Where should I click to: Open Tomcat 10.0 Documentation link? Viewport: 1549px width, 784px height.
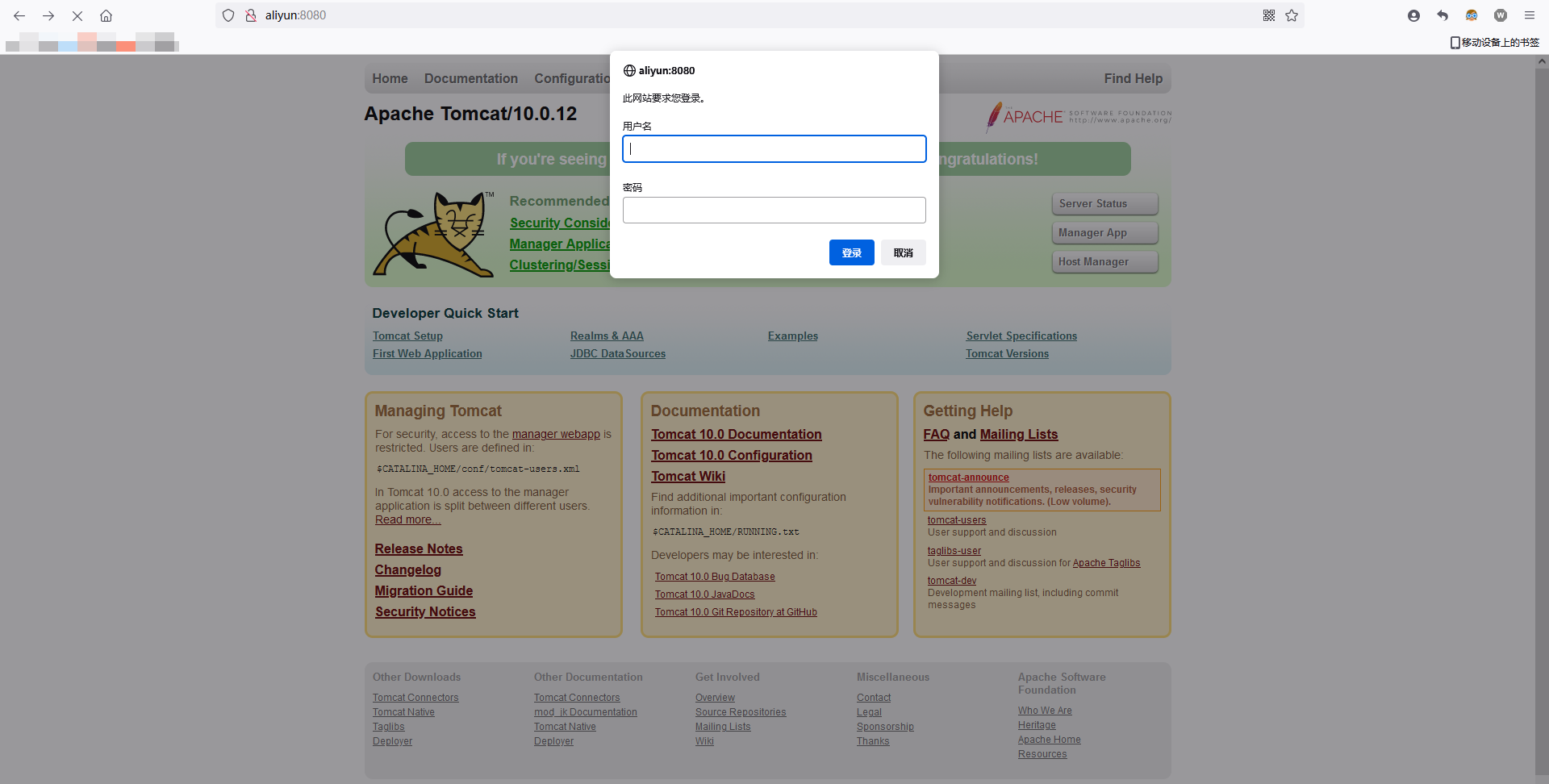point(737,434)
